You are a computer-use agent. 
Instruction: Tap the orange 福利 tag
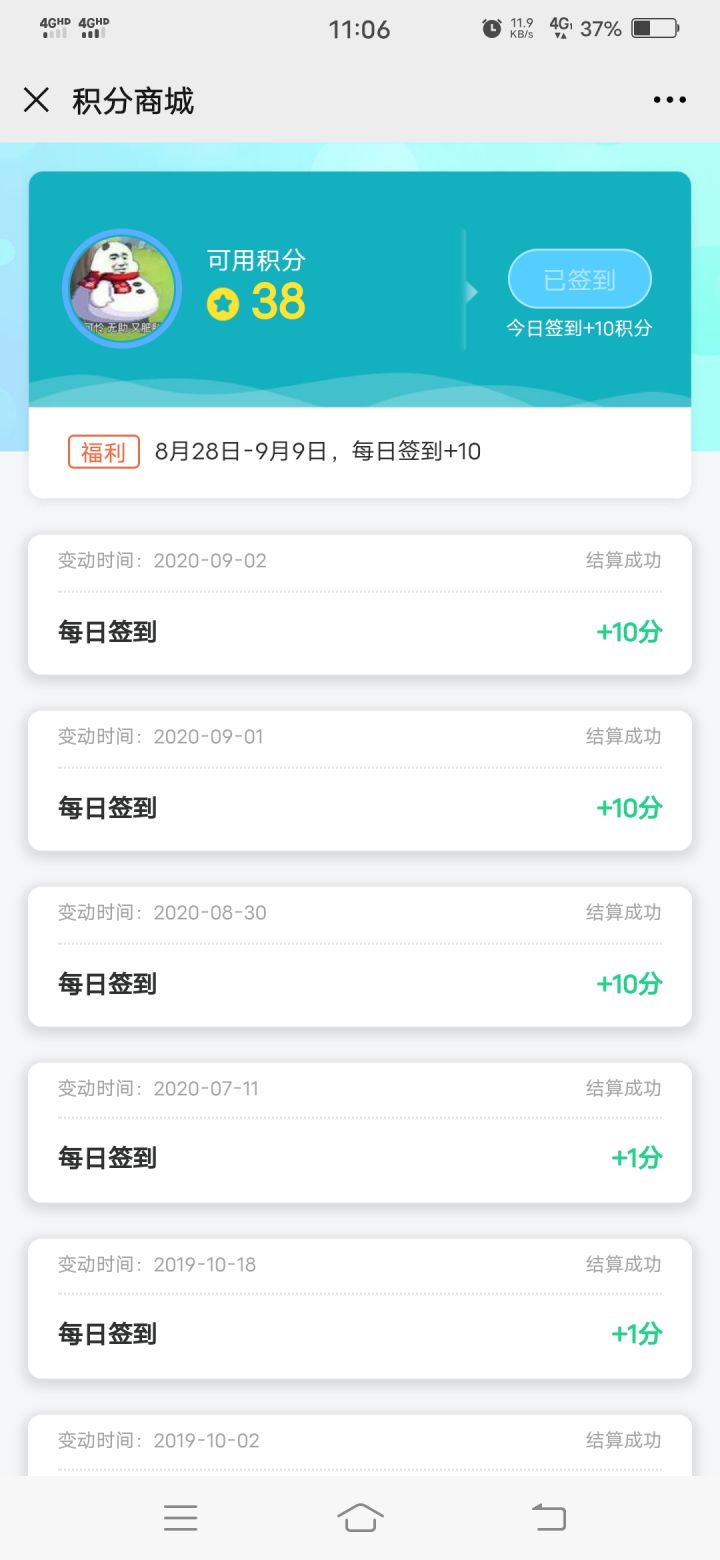(x=104, y=452)
